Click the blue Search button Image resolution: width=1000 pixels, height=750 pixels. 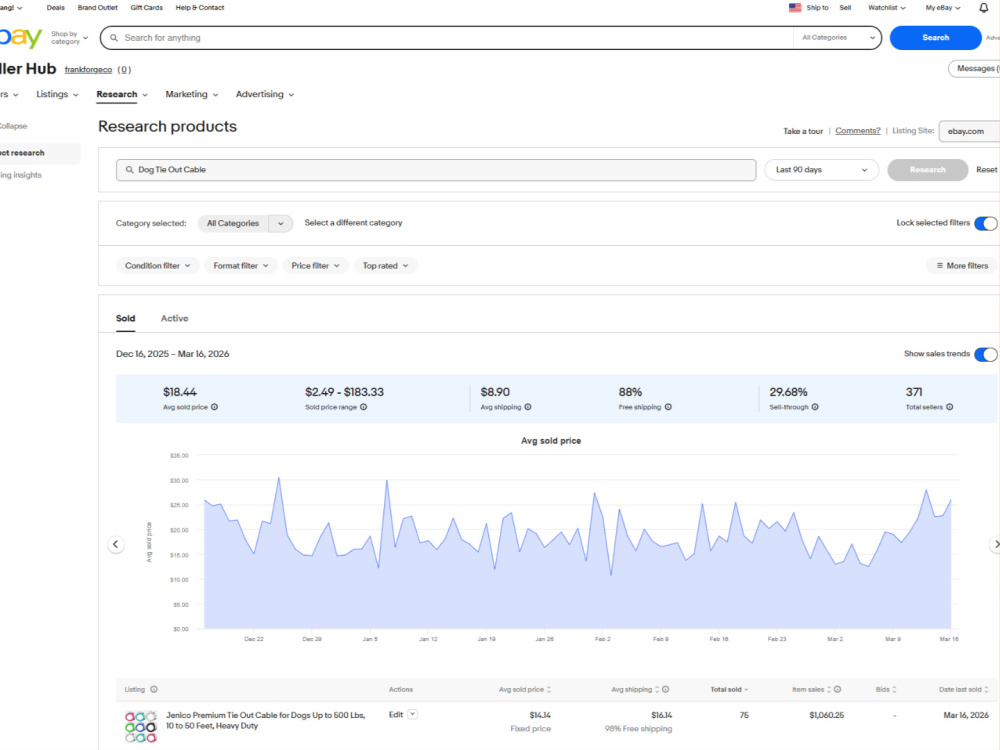935,38
